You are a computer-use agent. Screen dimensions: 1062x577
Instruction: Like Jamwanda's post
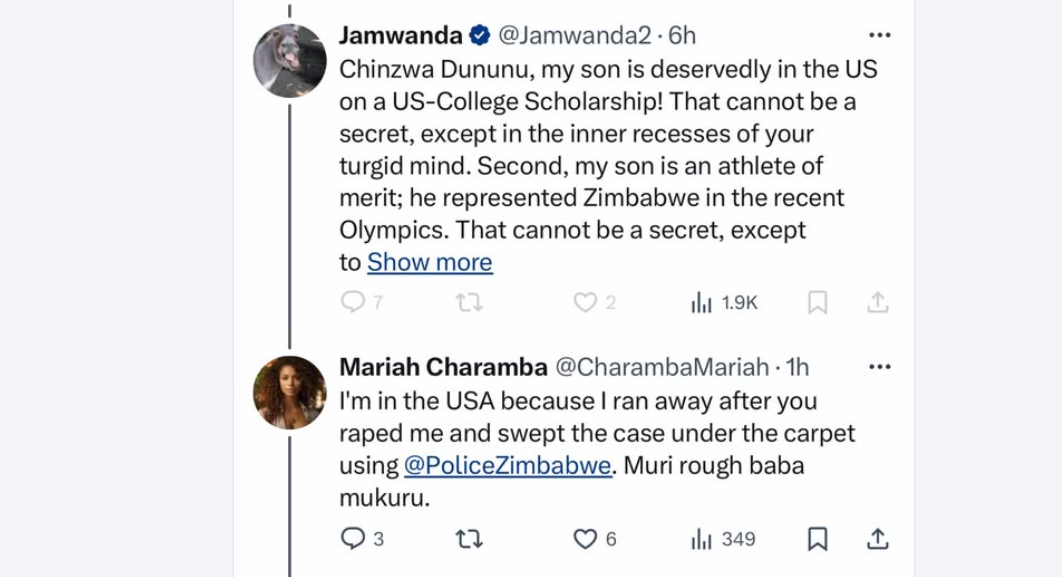click(x=584, y=302)
